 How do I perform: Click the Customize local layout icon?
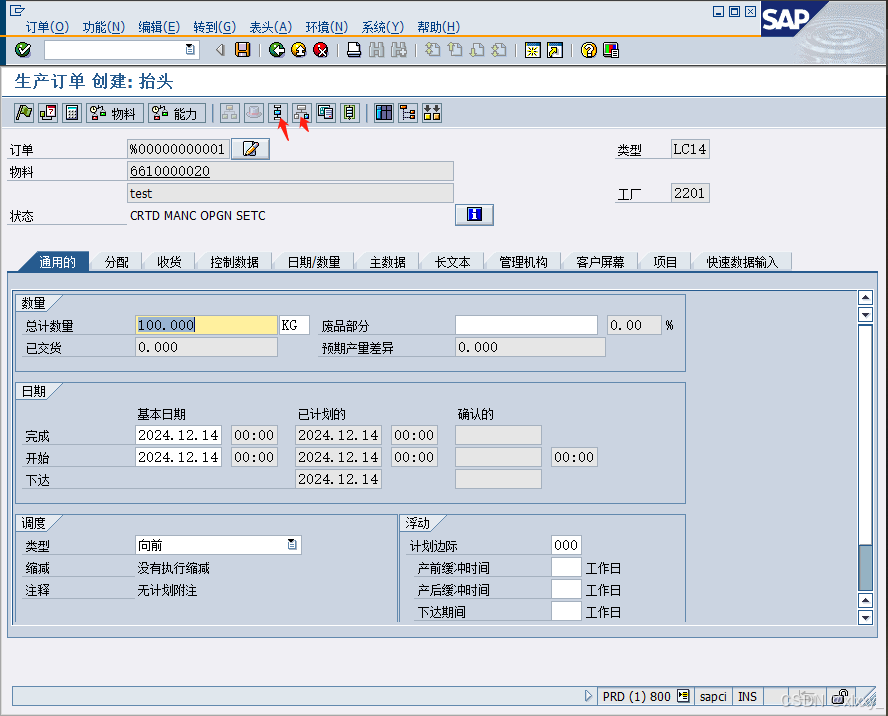tap(611, 50)
